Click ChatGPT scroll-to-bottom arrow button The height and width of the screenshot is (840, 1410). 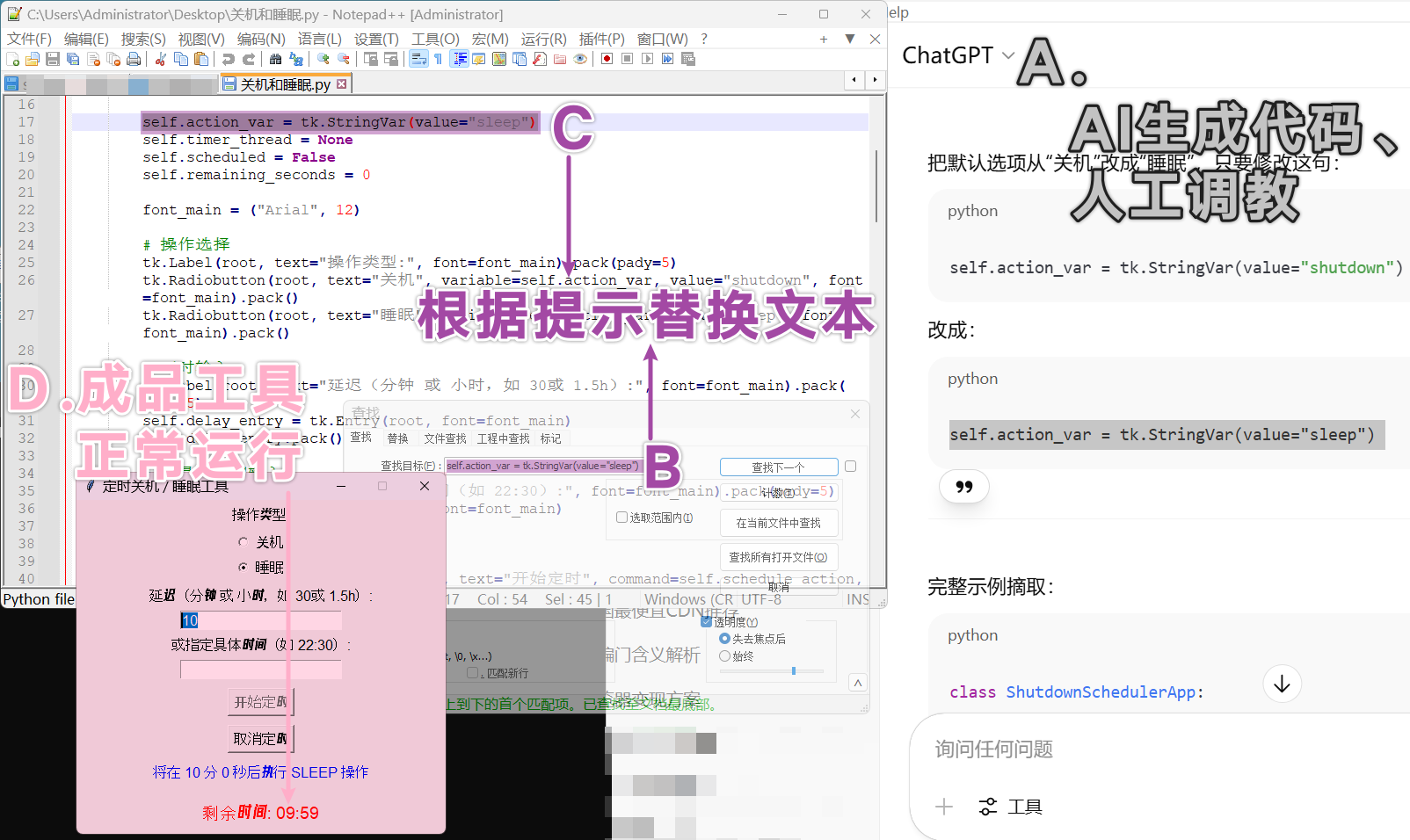[x=1282, y=684]
